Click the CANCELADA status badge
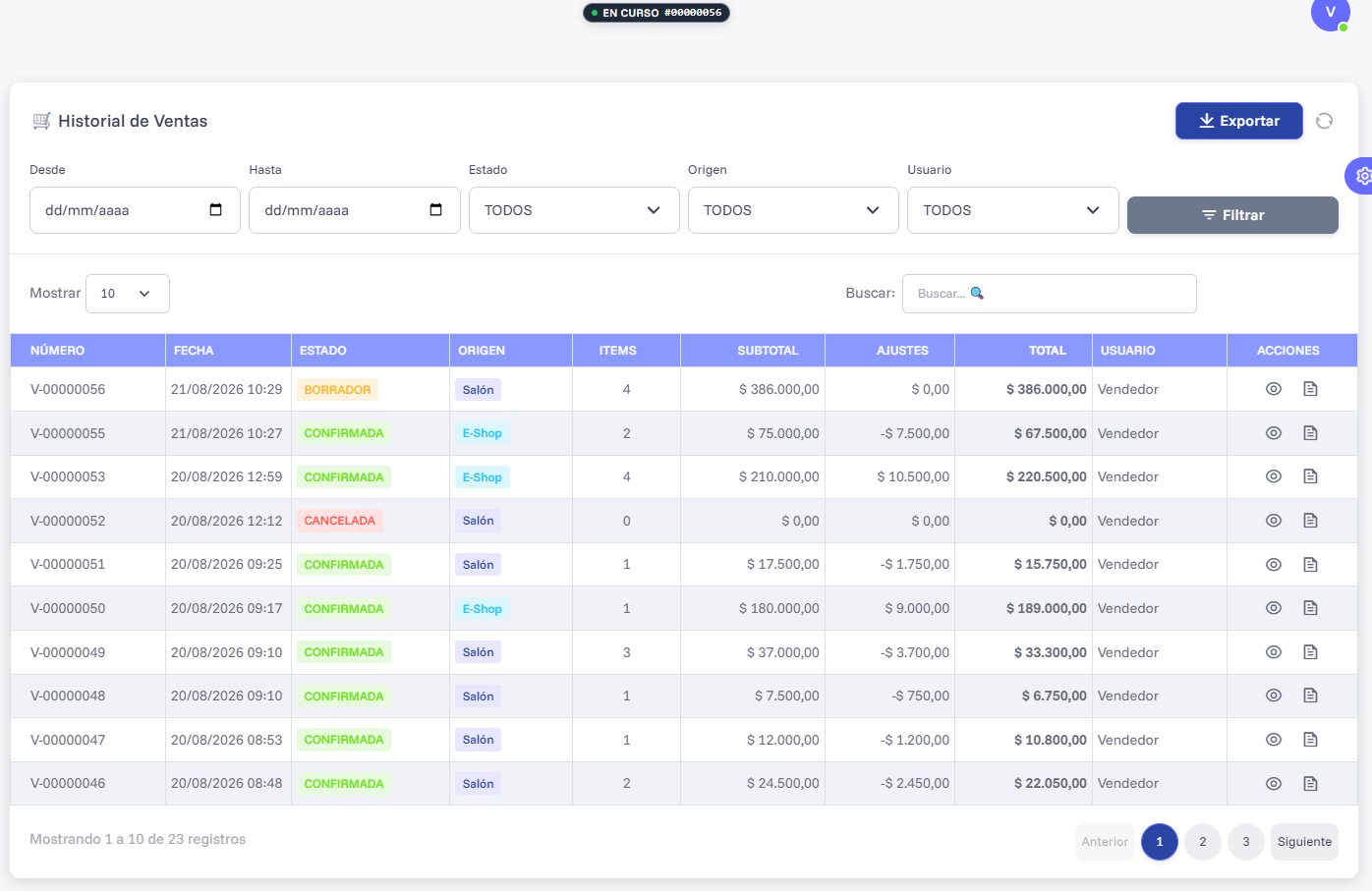 pos(340,521)
